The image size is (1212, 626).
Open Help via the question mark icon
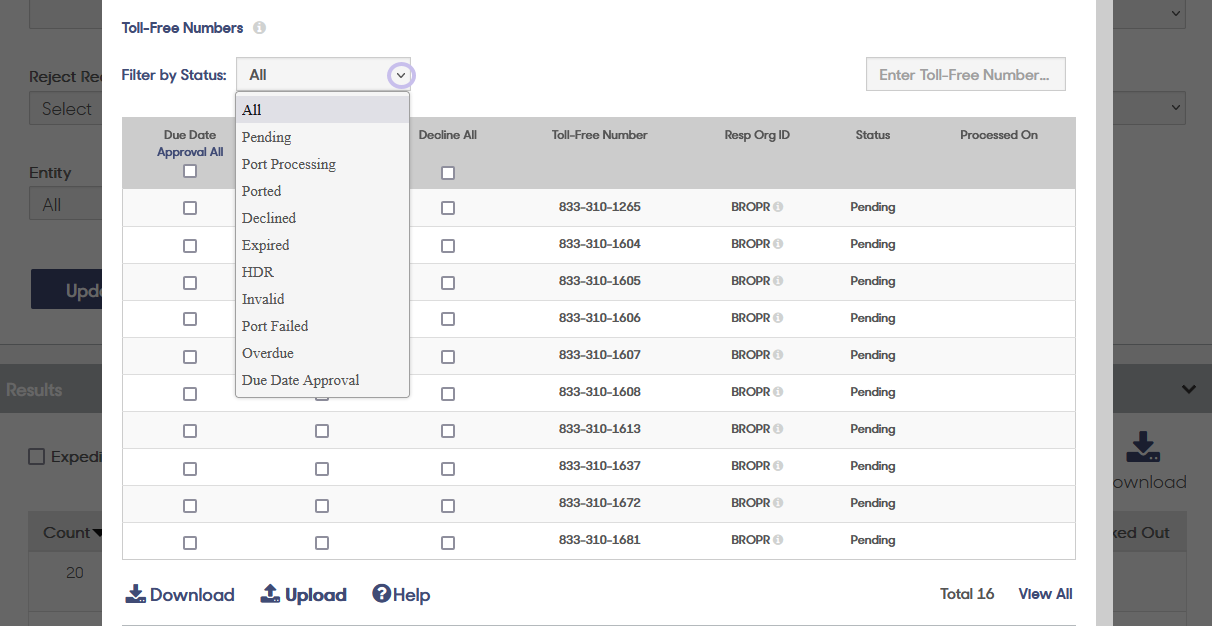click(x=383, y=594)
